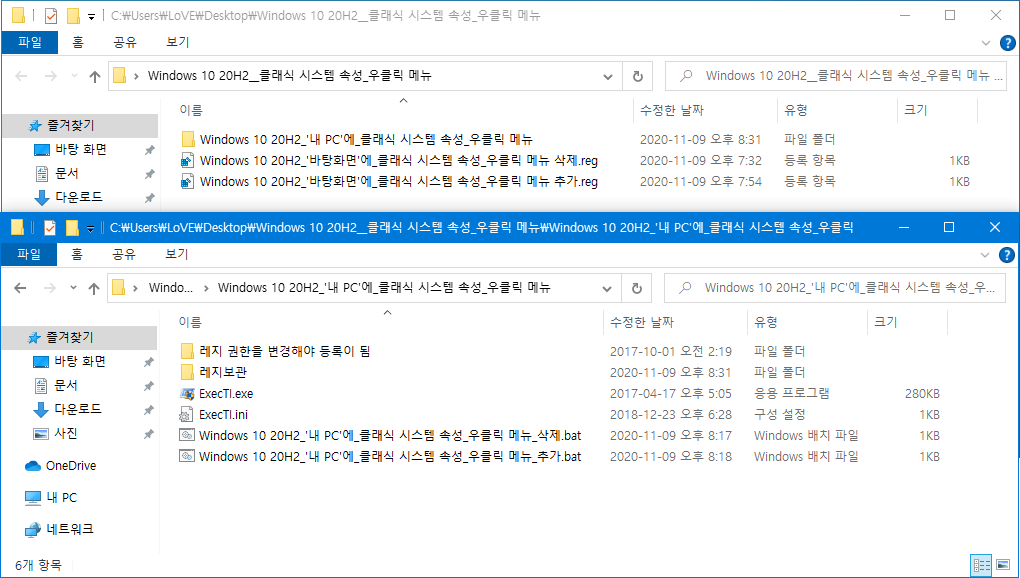Open 네트워크 in the sidebar
Screen dimensions: 1020x578
pos(70,529)
